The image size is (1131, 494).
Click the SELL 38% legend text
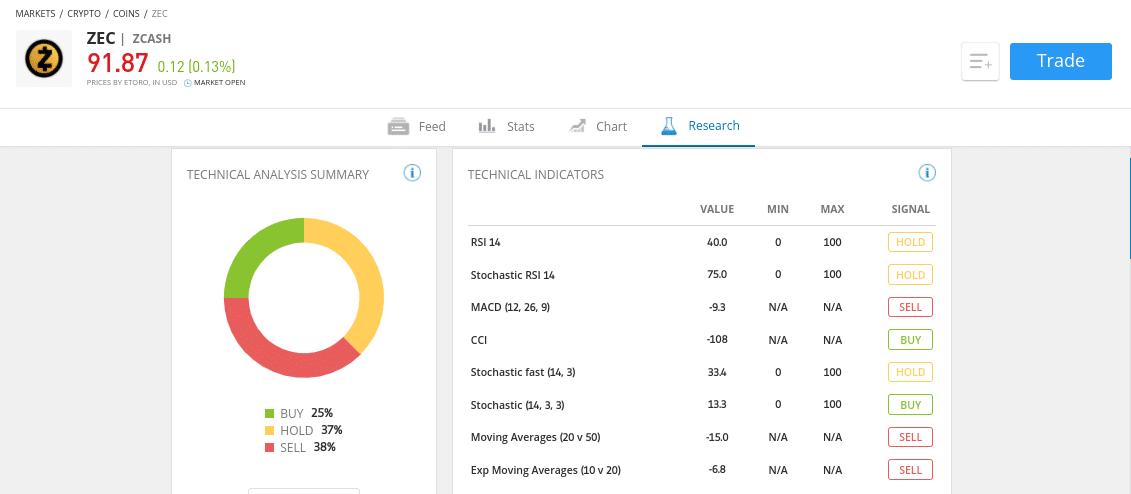pyautogui.click(x=307, y=447)
